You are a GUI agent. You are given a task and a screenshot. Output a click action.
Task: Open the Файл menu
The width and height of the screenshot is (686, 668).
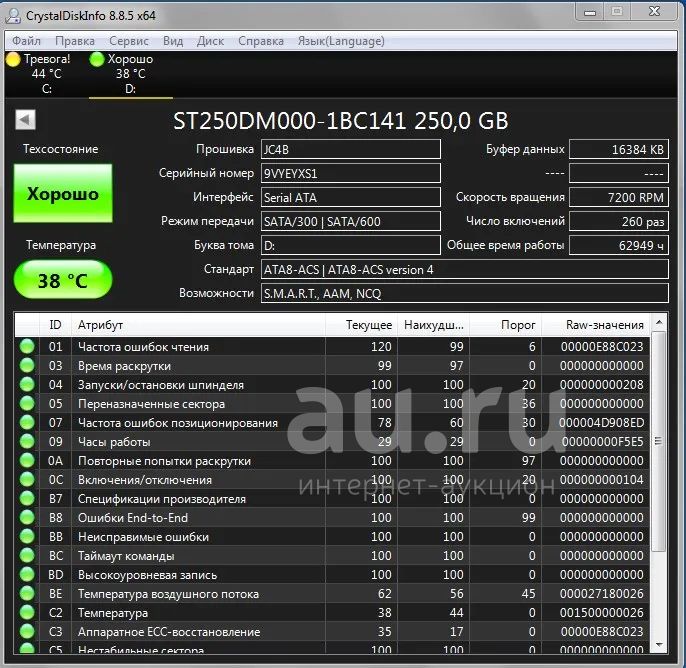[26, 41]
